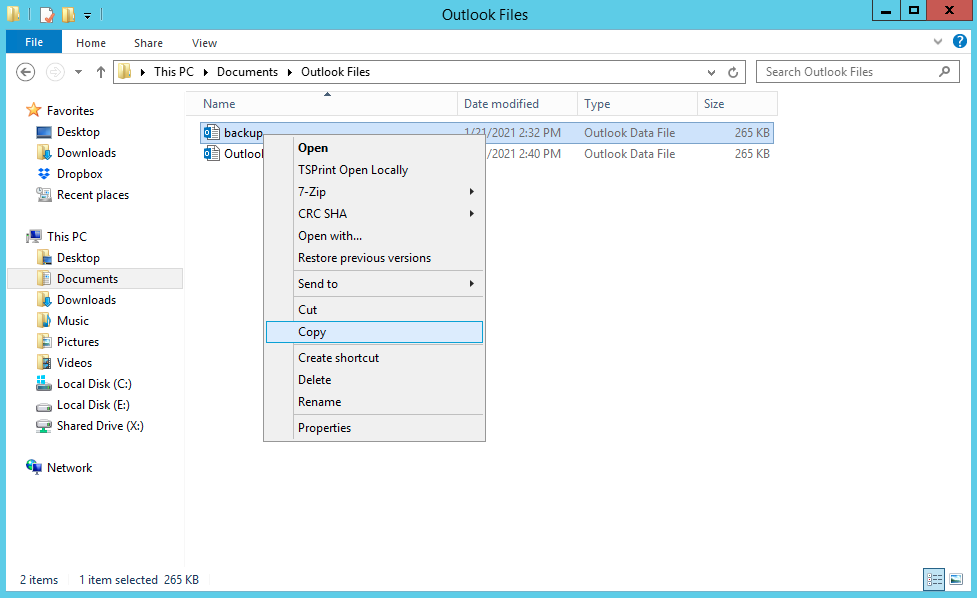Sort by the Date modified column
This screenshot has width=977, height=598.
[501, 104]
